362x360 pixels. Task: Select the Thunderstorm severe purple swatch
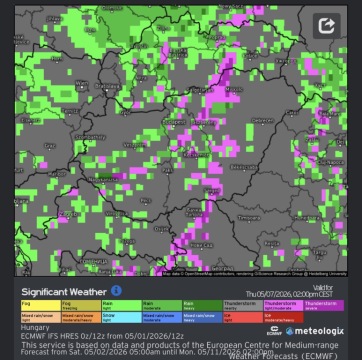(324, 305)
